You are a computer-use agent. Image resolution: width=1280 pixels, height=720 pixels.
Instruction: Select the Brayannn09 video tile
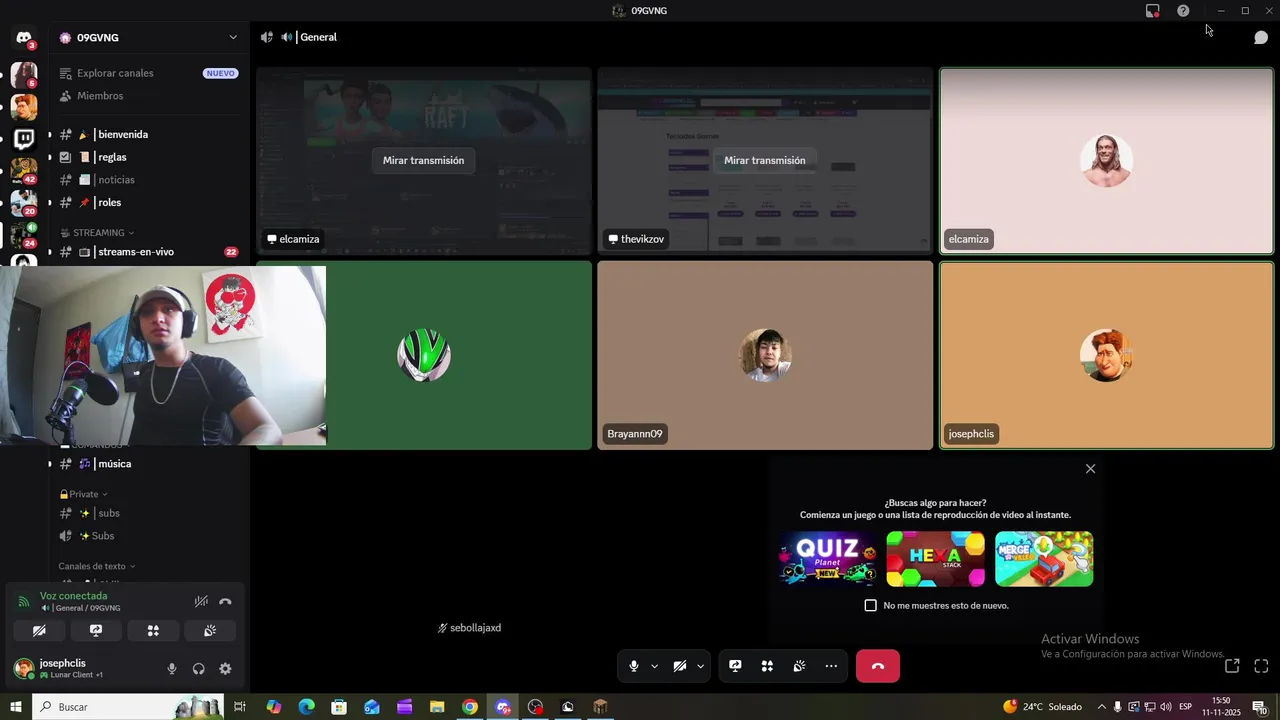tap(765, 355)
